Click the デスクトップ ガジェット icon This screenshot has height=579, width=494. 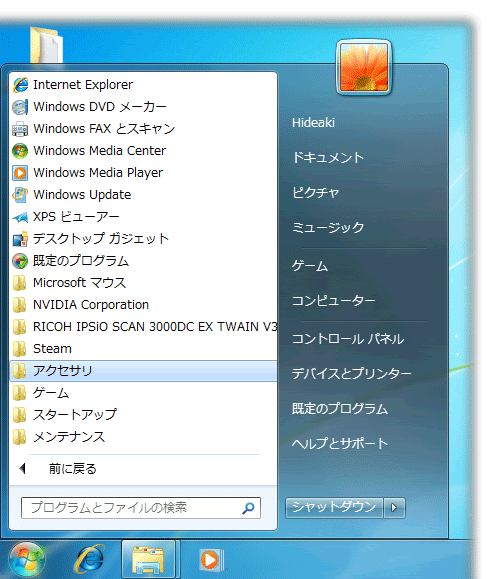tap(20, 239)
